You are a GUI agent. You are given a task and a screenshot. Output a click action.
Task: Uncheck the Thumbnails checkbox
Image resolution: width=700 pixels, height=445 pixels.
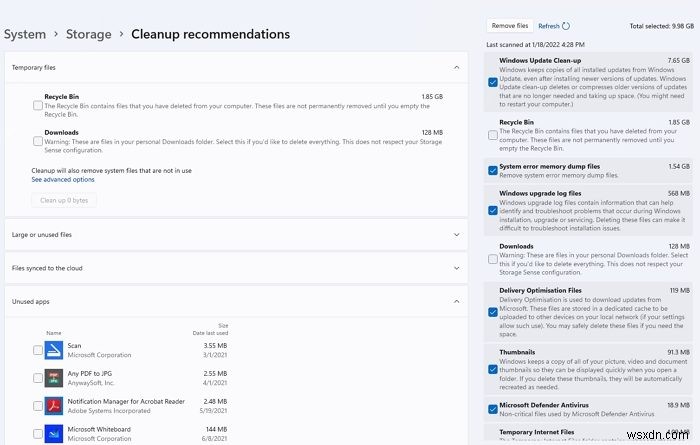coord(492,369)
